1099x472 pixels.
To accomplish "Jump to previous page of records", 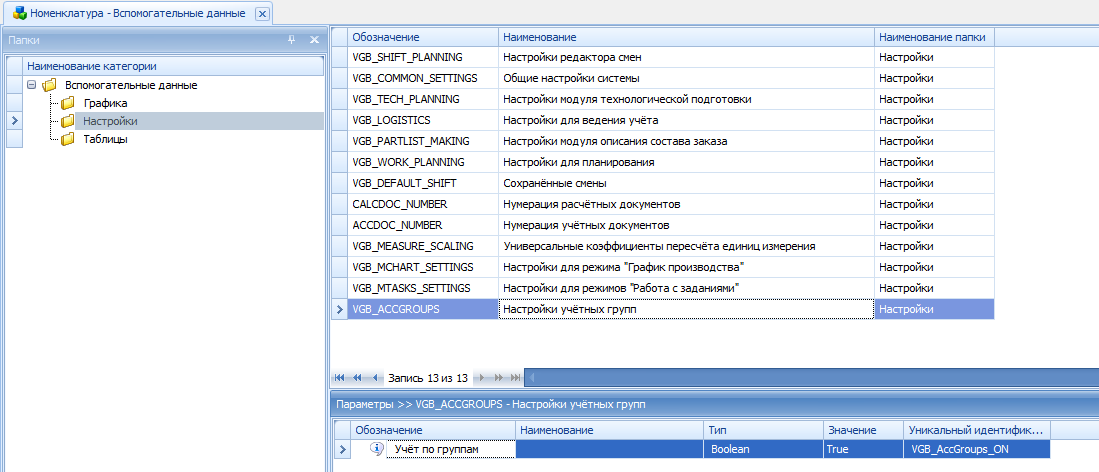I will point(357,378).
